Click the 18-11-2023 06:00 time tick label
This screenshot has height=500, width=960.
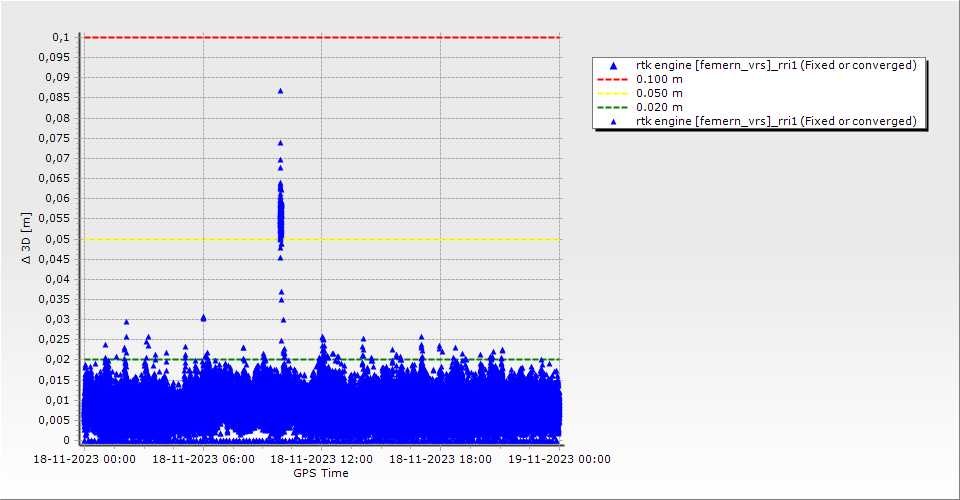203,459
